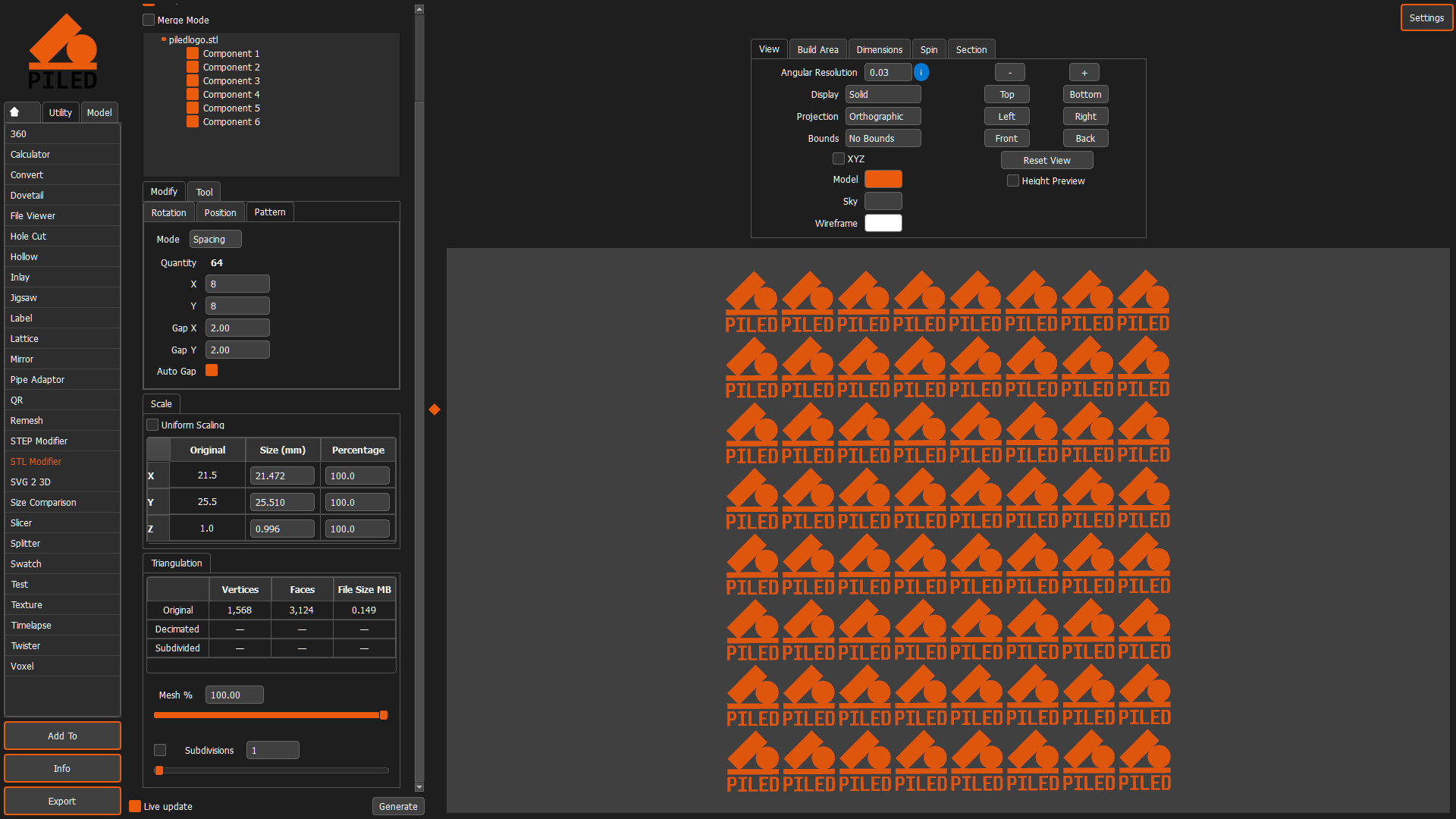Click the Mesh % slider handle
This screenshot has height=819, width=1456.
[x=384, y=715]
